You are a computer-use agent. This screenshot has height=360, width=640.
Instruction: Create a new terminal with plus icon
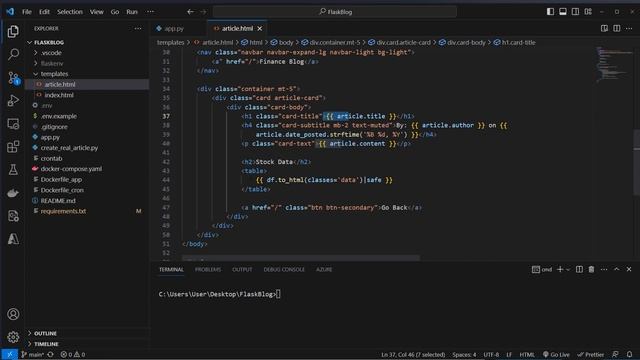point(560,269)
